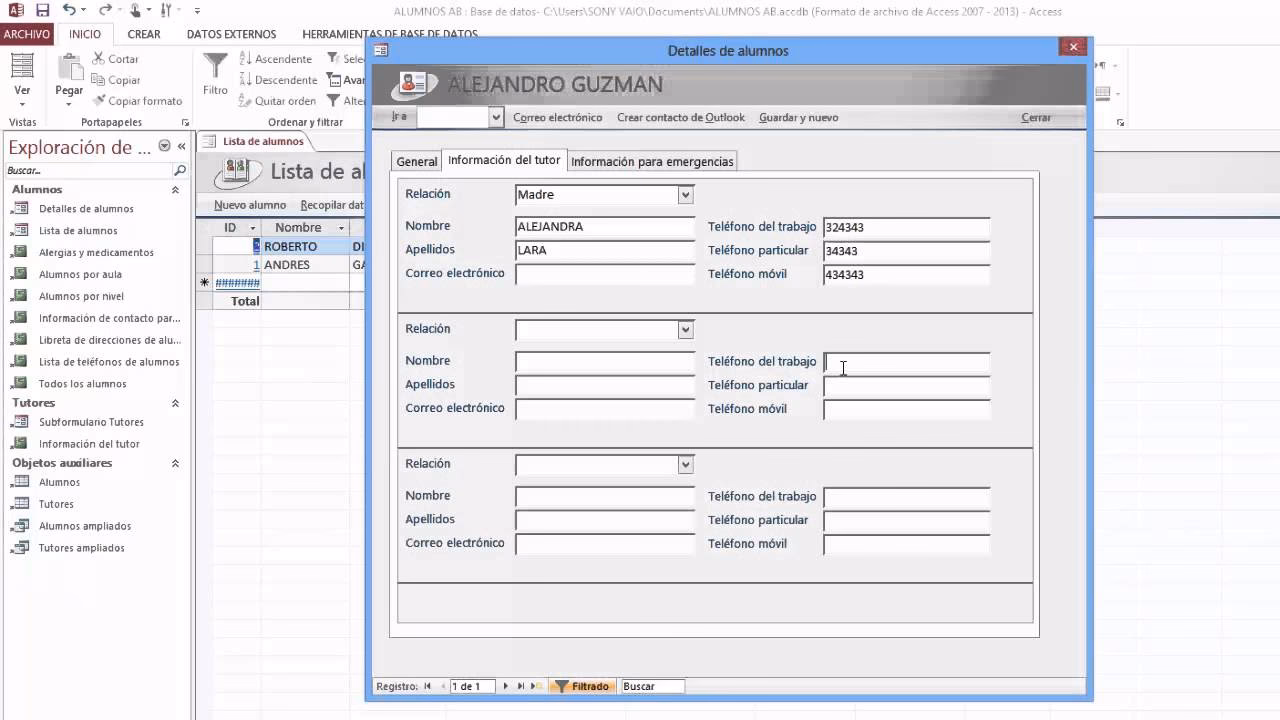Click Apellidos field containing LARA
1280x720 pixels.
tap(605, 250)
